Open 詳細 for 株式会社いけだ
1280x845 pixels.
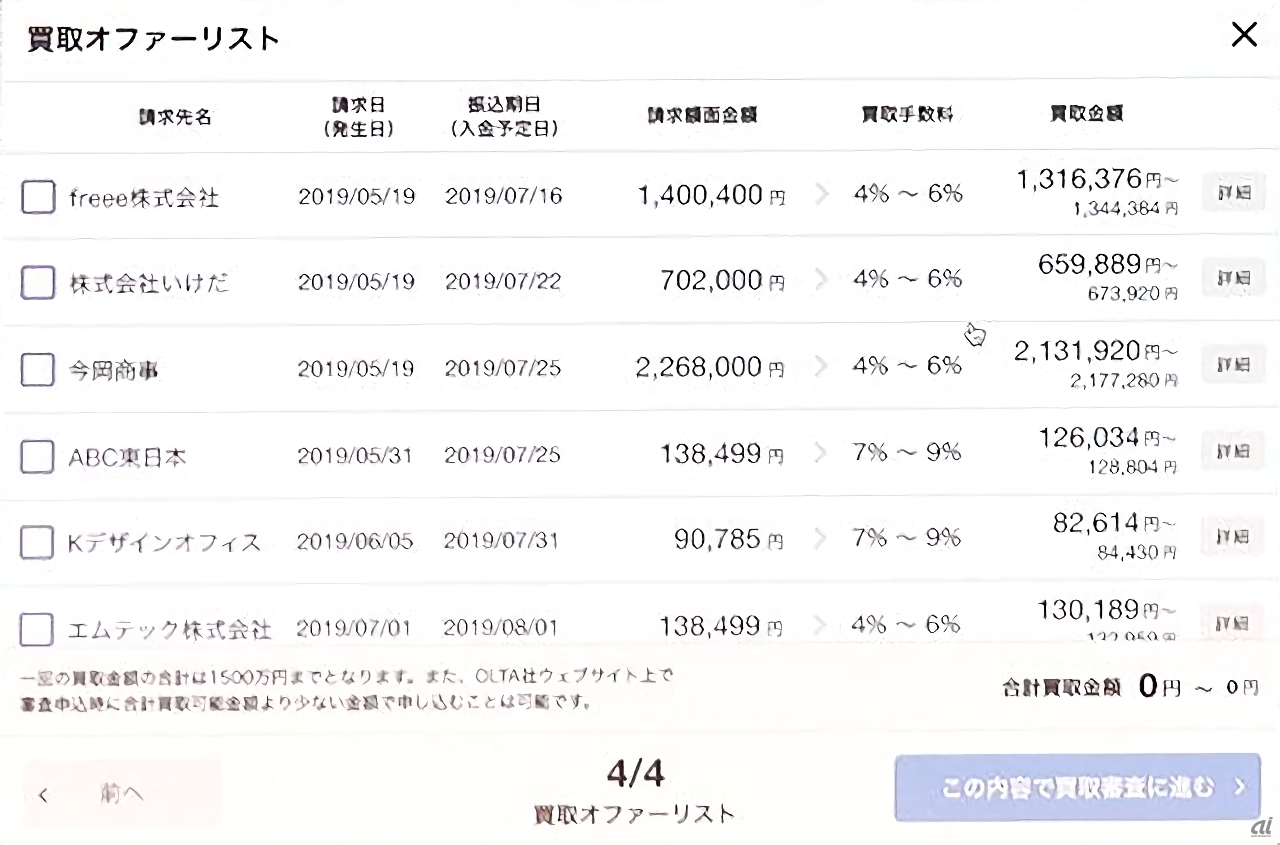point(1233,279)
